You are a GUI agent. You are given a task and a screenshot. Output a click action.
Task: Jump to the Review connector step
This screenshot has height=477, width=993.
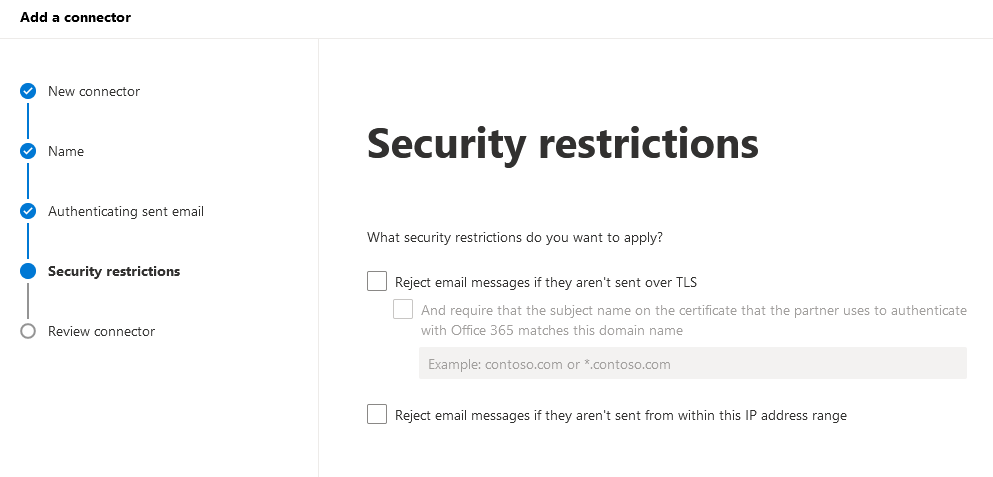[101, 331]
